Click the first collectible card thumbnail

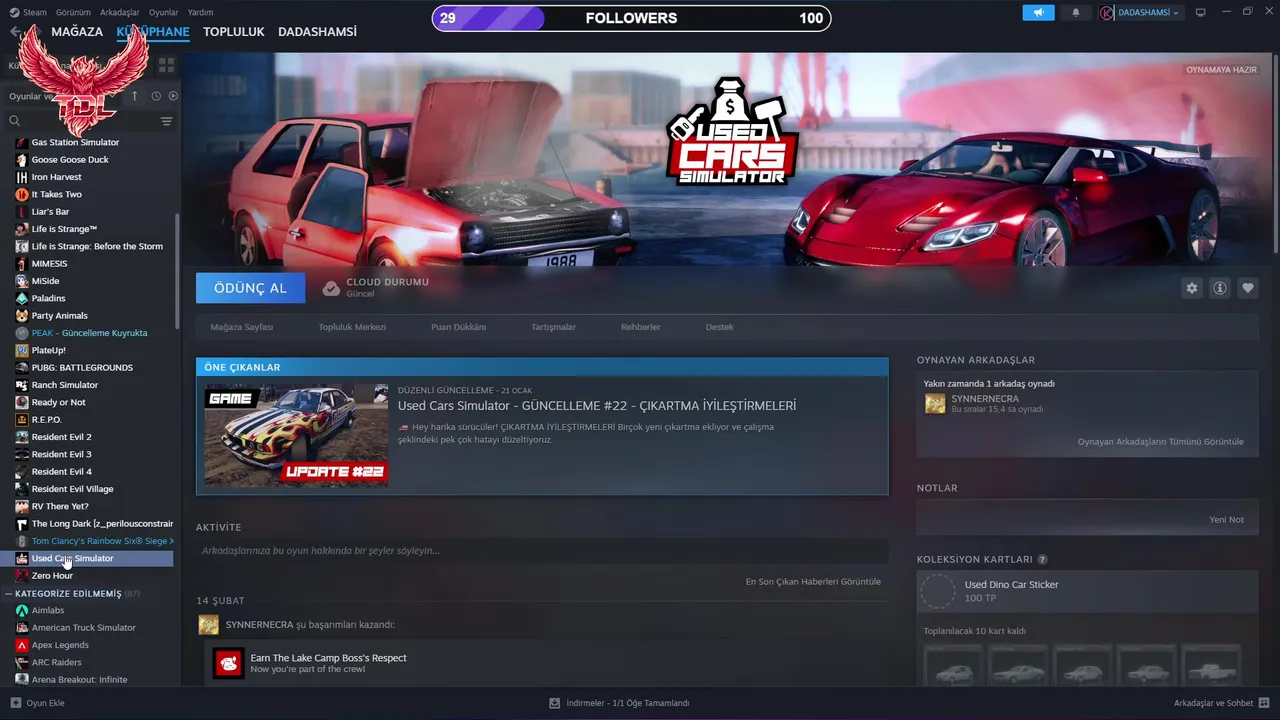[x=952, y=667]
